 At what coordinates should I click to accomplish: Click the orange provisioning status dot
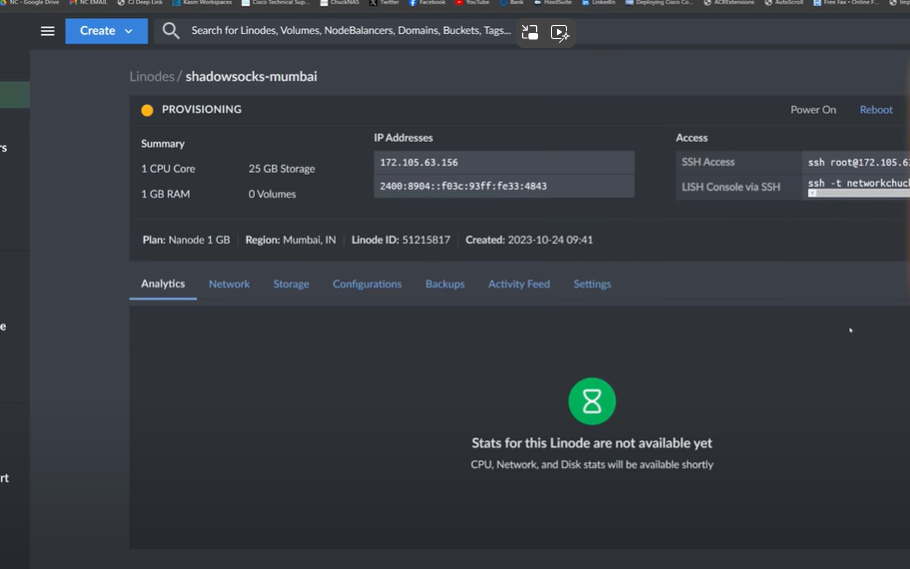[x=147, y=110]
